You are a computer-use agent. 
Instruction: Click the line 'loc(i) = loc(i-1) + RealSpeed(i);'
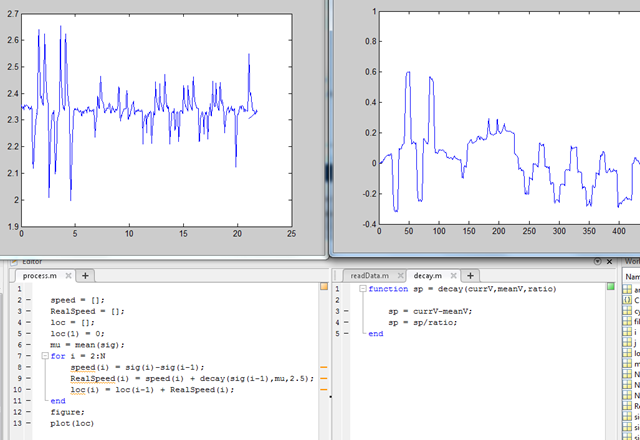tap(152, 390)
